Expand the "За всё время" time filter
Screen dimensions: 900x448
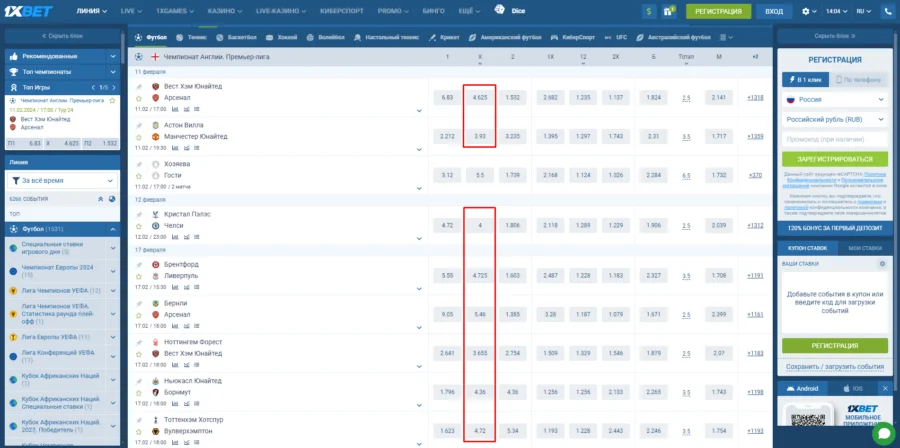(x=62, y=180)
